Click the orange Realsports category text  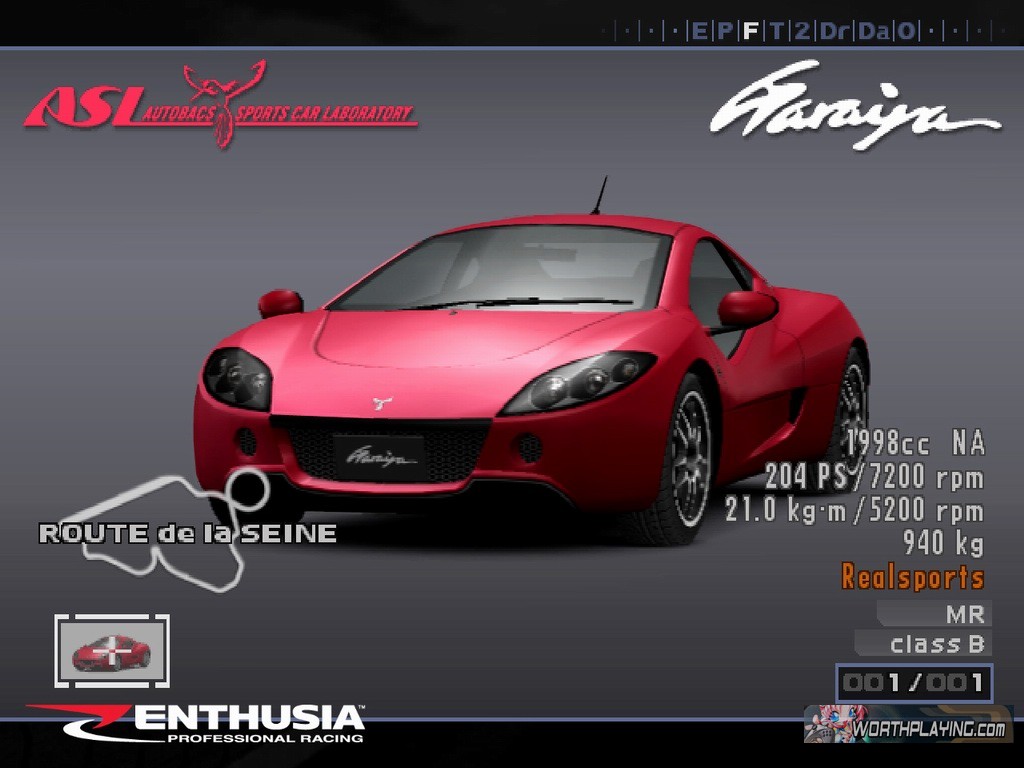point(912,577)
